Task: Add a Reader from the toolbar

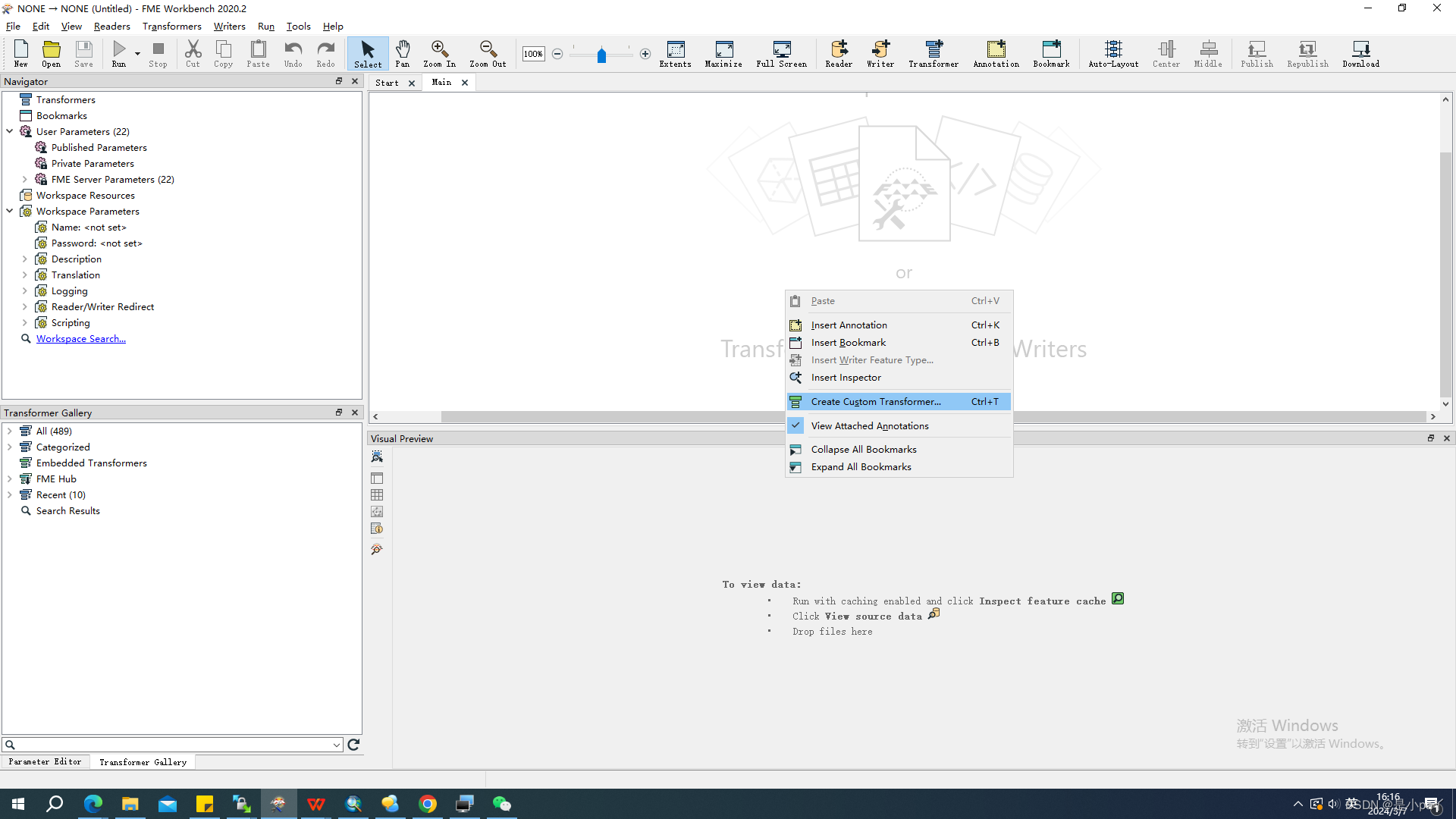Action: (x=838, y=53)
